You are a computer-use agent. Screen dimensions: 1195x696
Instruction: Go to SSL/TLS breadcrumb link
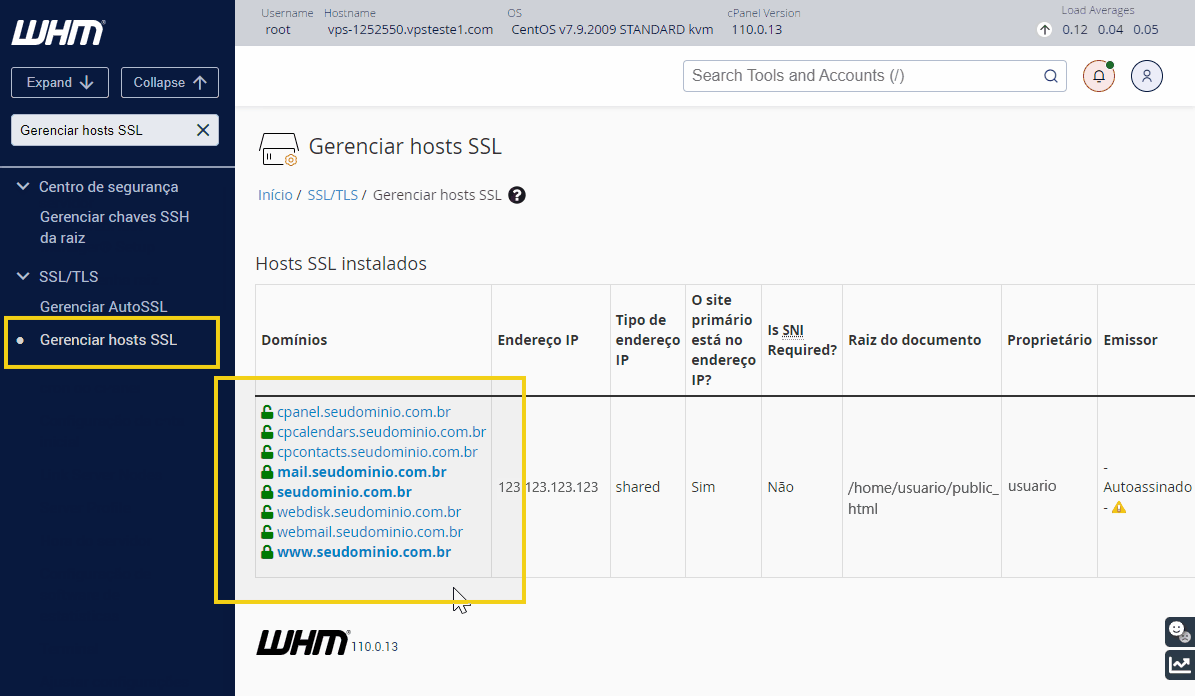click(332, 195)
